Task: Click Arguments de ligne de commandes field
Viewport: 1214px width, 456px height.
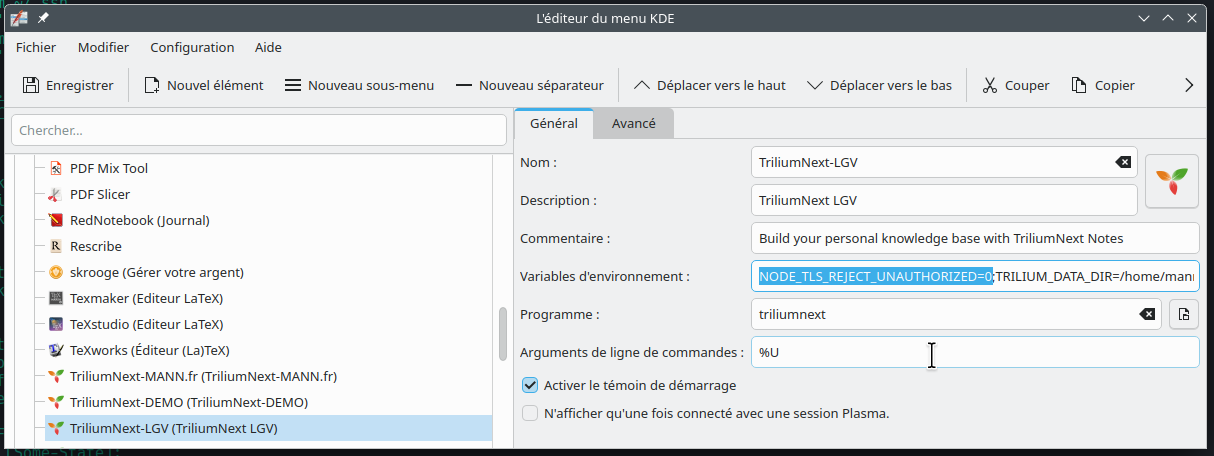Action: point(975,352)
